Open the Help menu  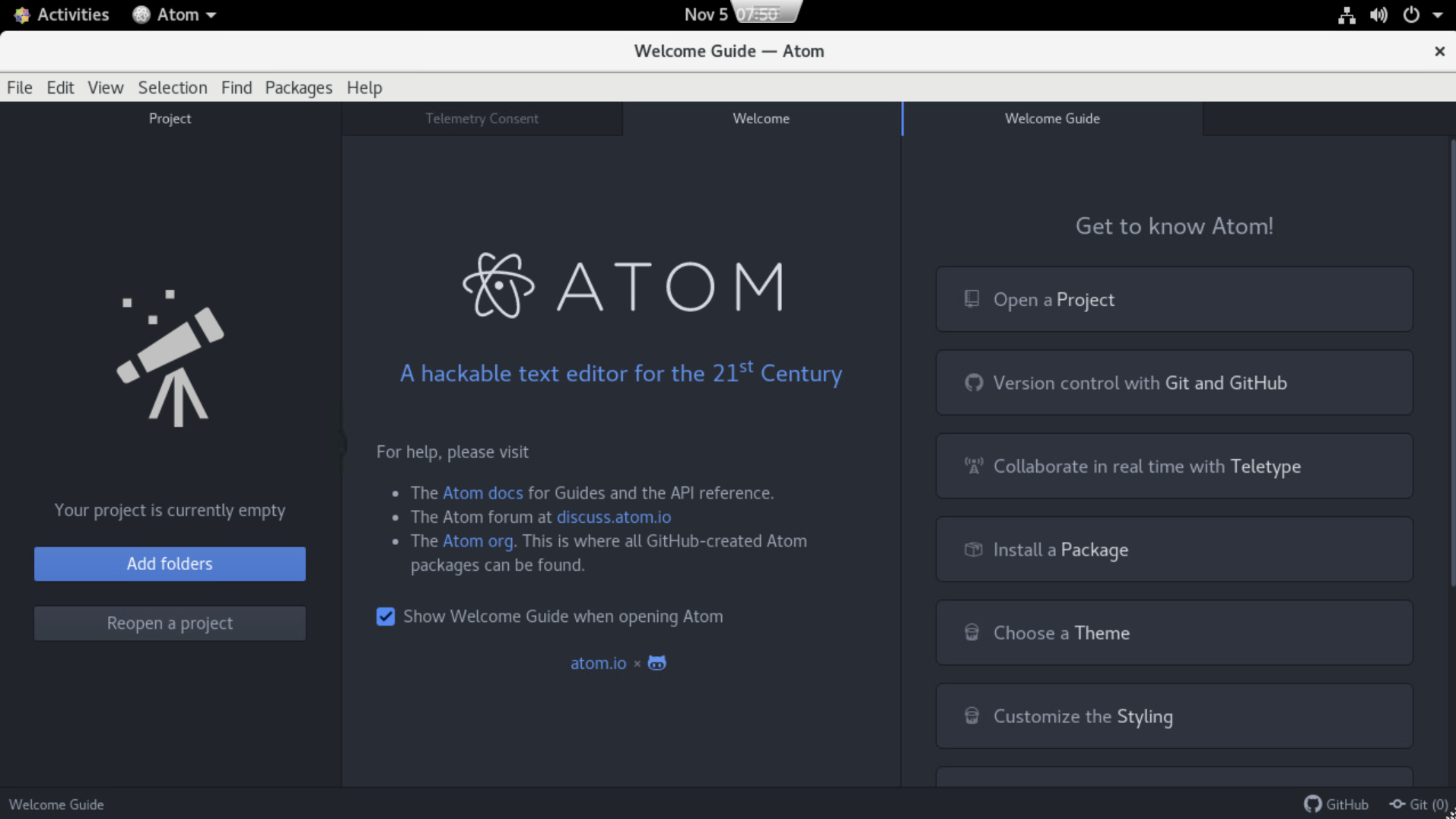click(364, 88)
